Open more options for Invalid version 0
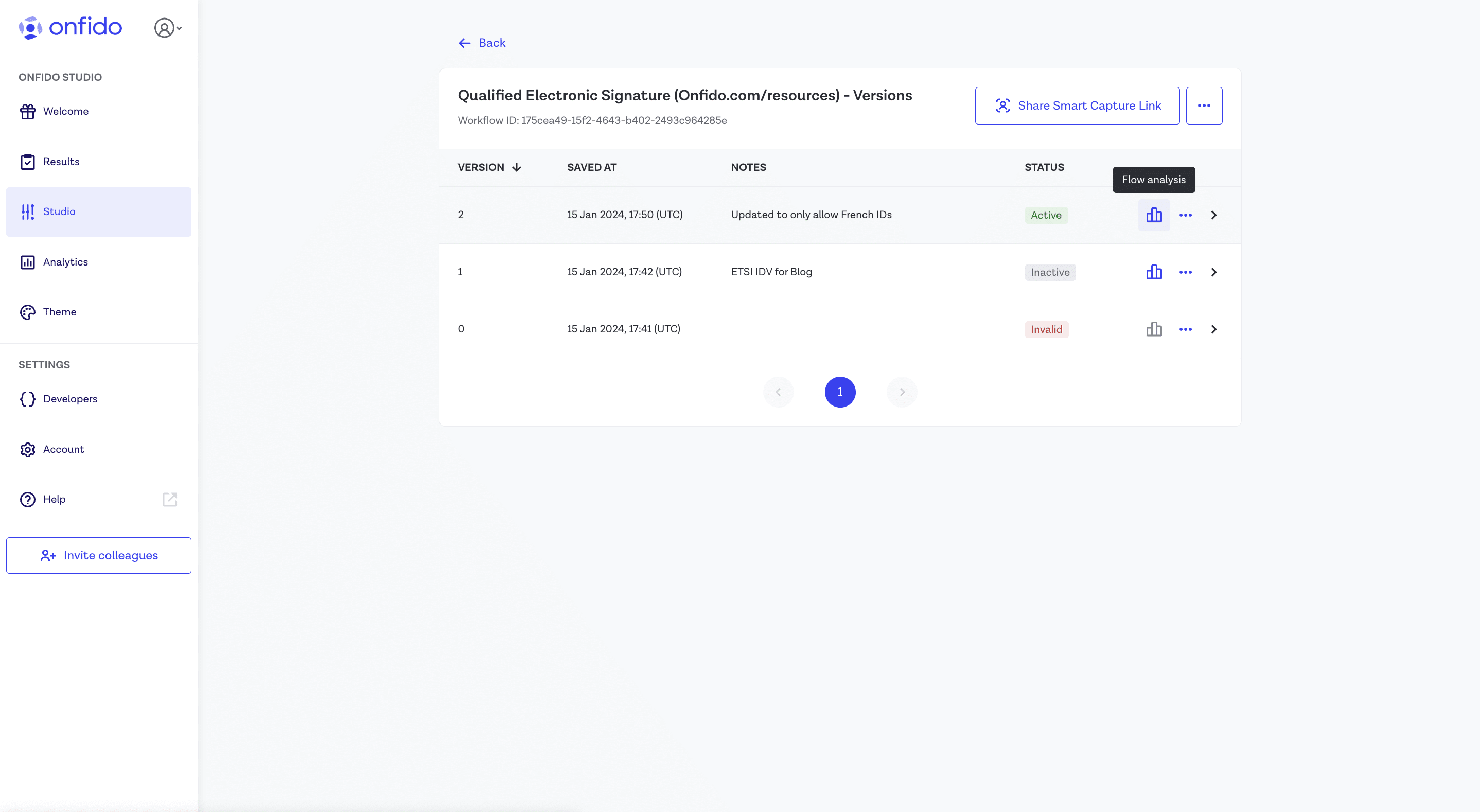This screenshot has width=1480, height=812. click(1185, 329)
